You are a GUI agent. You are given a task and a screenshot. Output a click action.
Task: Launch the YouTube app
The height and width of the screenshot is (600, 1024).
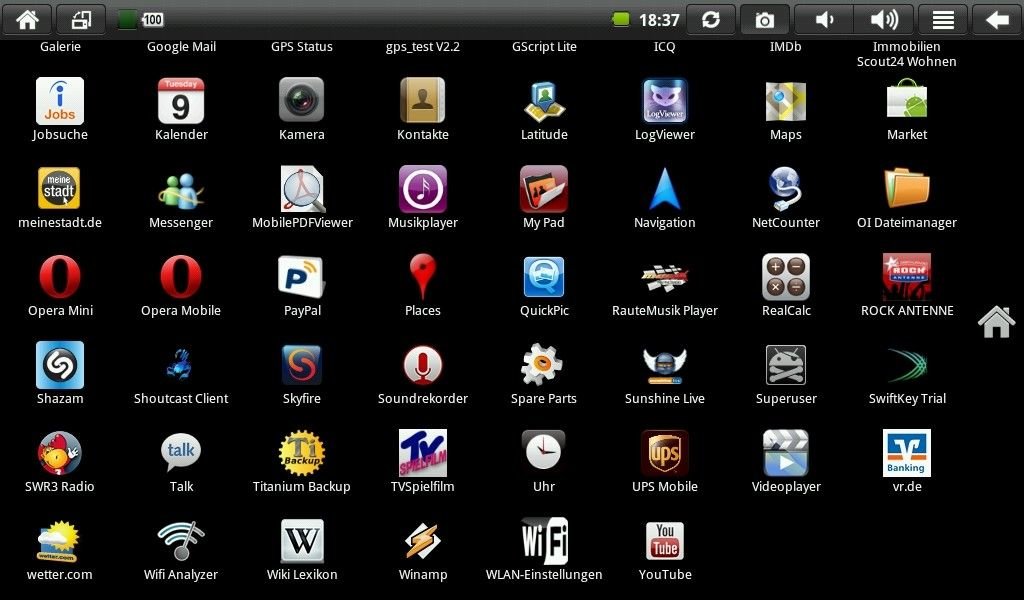pyautogui.click(x=665, y=550)
